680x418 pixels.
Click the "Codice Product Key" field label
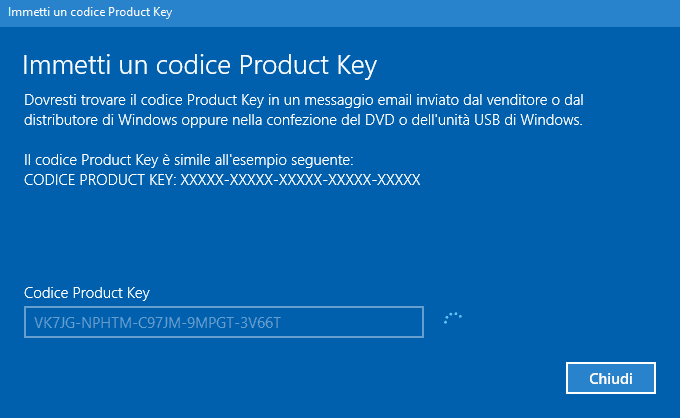86,292
